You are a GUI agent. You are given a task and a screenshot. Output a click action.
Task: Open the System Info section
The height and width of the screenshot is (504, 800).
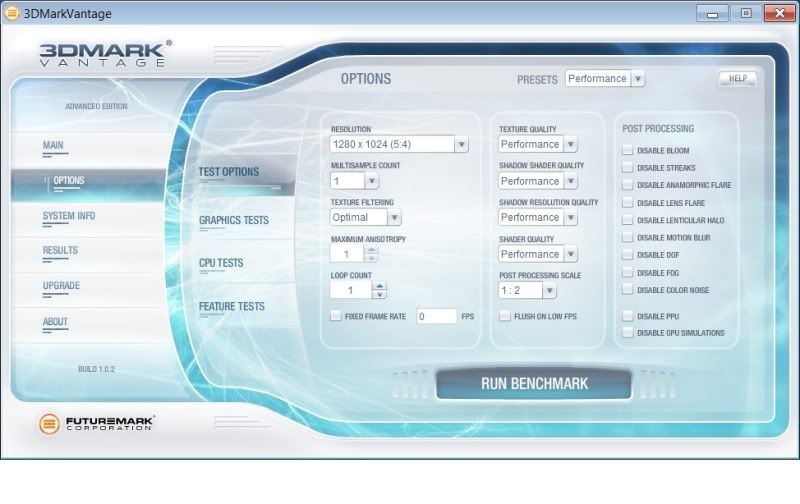[69, 216]
